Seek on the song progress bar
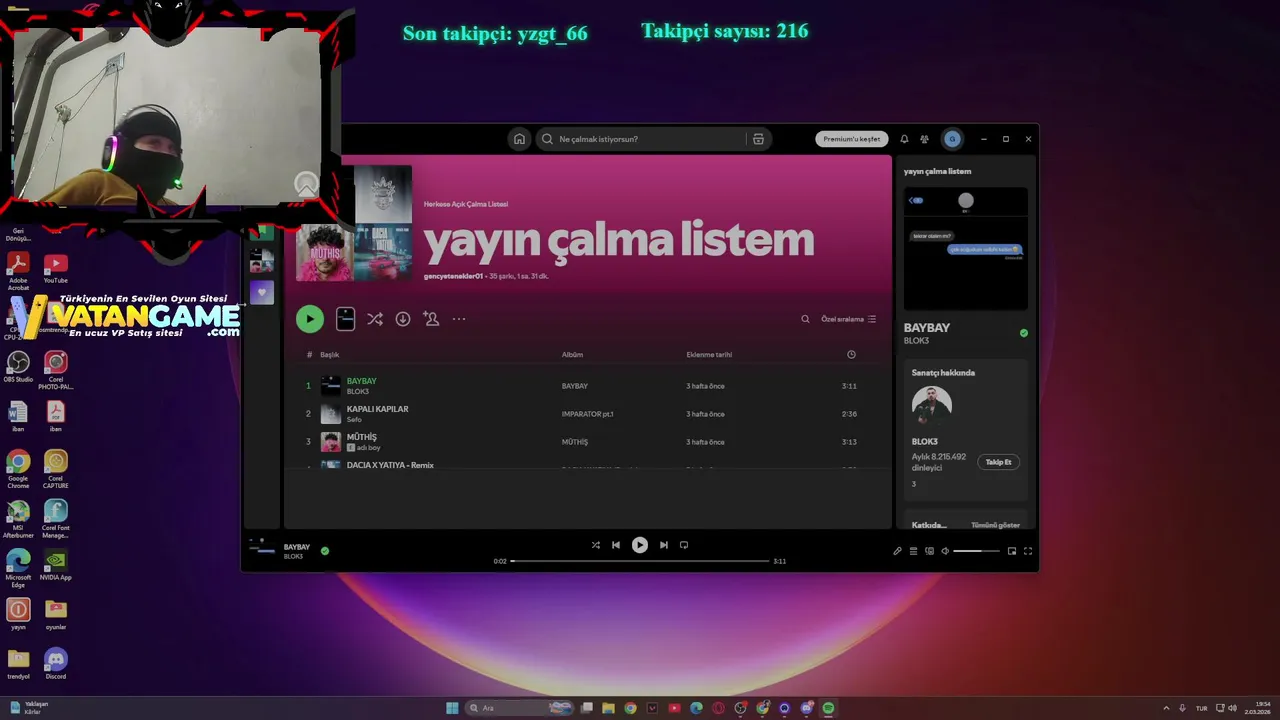The height and width of the screenshot is (720, 1280). 640,561
